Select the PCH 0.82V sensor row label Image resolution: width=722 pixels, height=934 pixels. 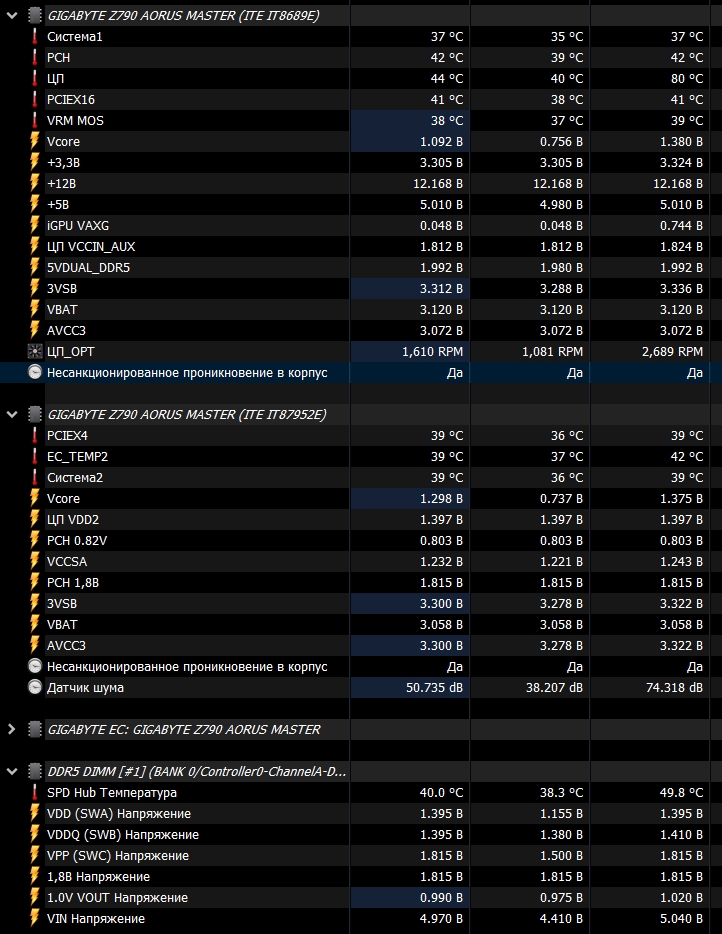coord(77,540)
